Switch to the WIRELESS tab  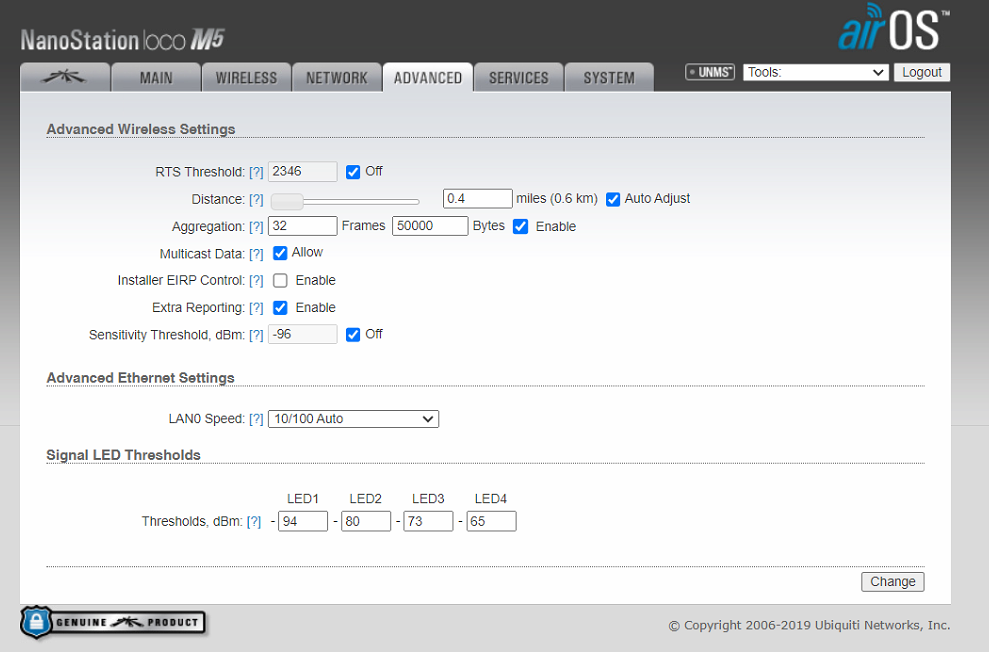tap(247, 78)
